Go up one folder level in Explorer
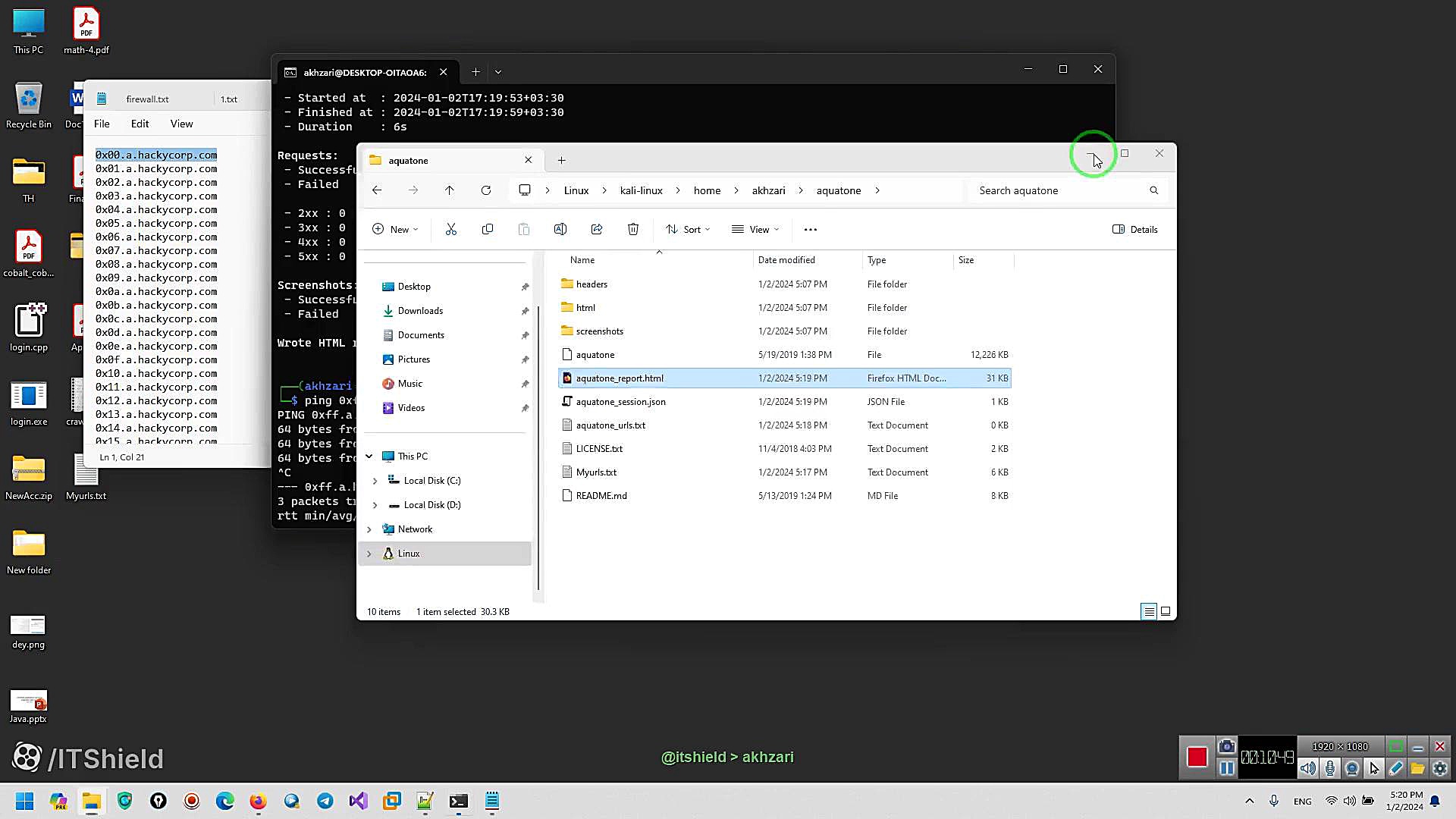The height and width of the screenshot is (819, 1456). pyautogui.click(x=450, y=190)
